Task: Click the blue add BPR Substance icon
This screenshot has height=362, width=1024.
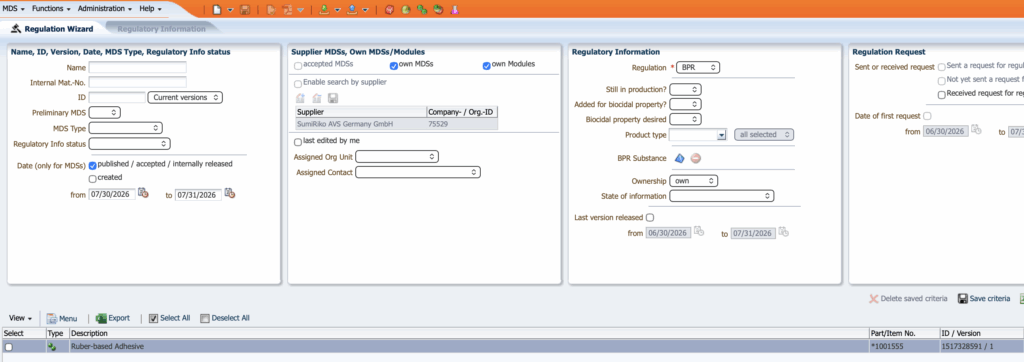Action: (x=680, y=158)
